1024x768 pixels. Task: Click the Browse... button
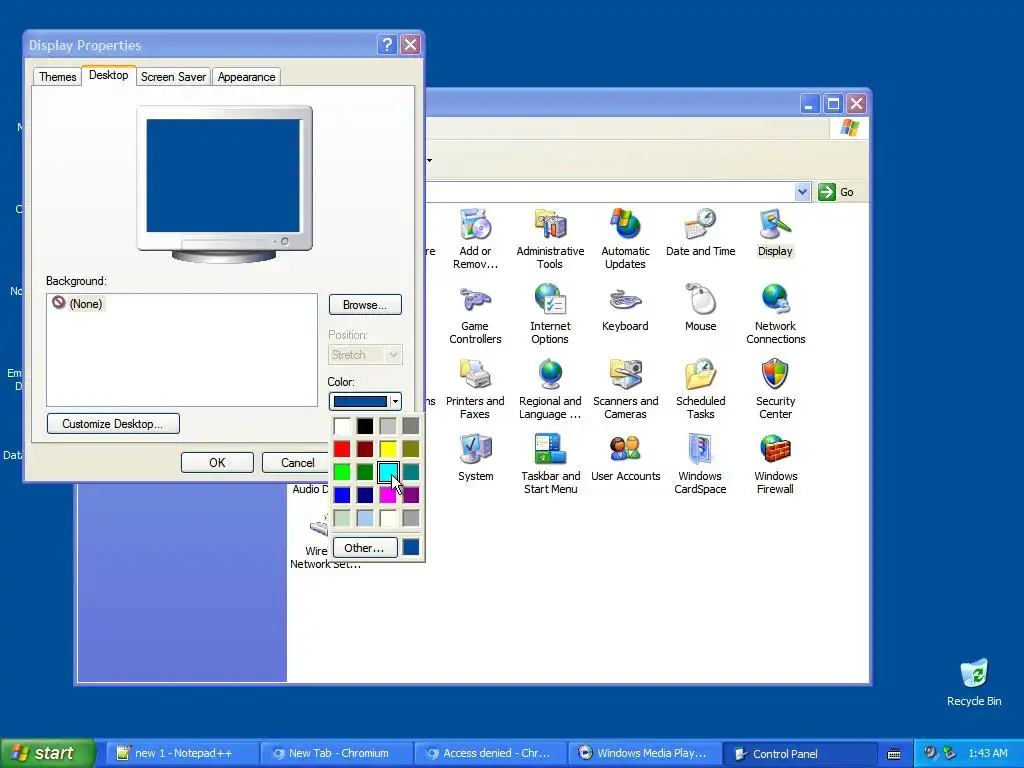click(365, 305)
